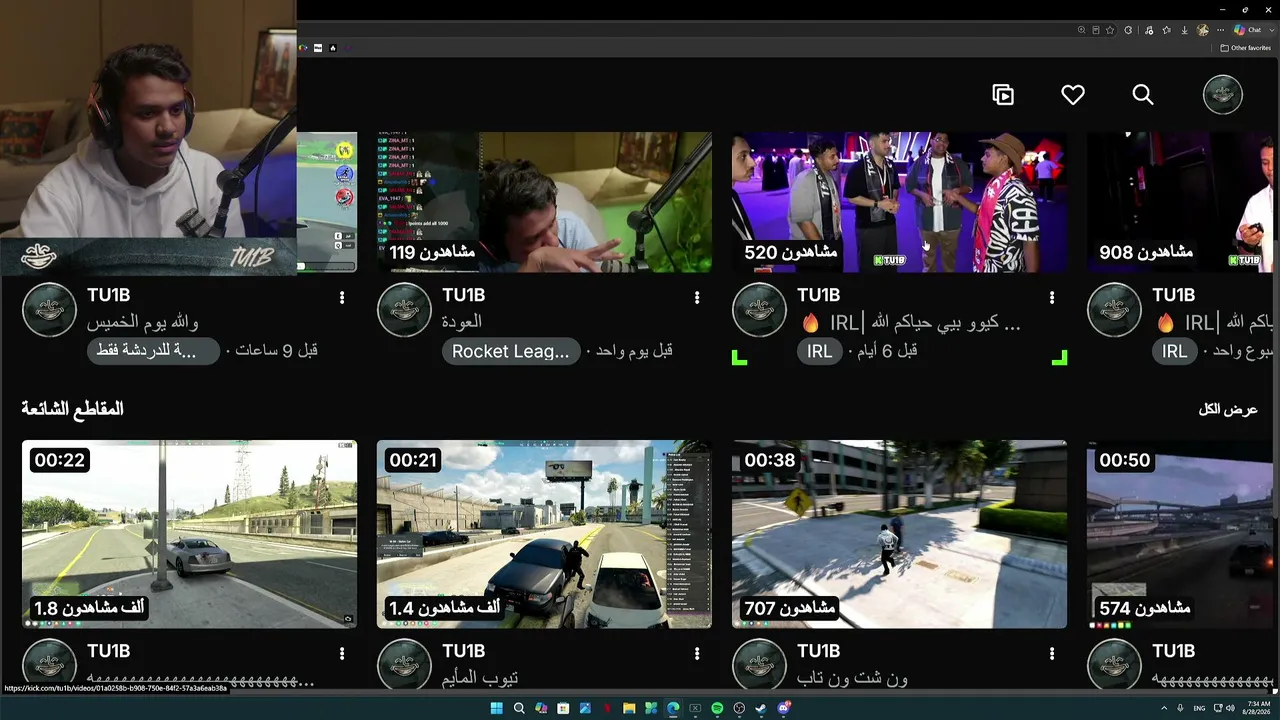The width and height of the screenshot is (1280, 720).
Task: Open options menu for 'ون شت ون تاب' clip
Action: click(1052, 653)
